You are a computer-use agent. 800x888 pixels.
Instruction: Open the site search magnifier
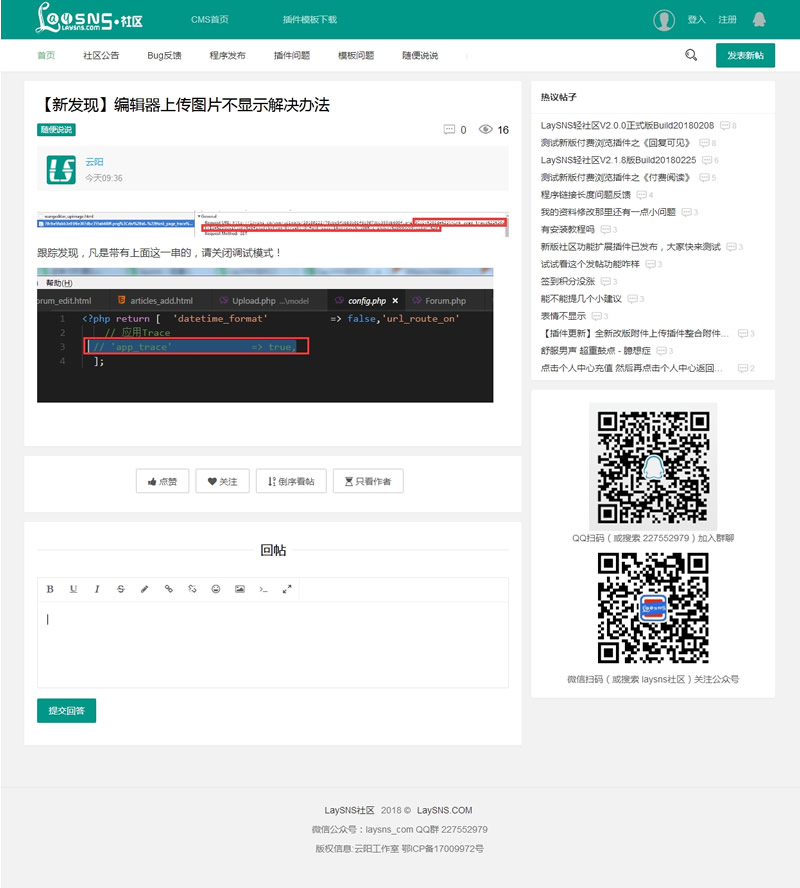(x=691, y=55)
